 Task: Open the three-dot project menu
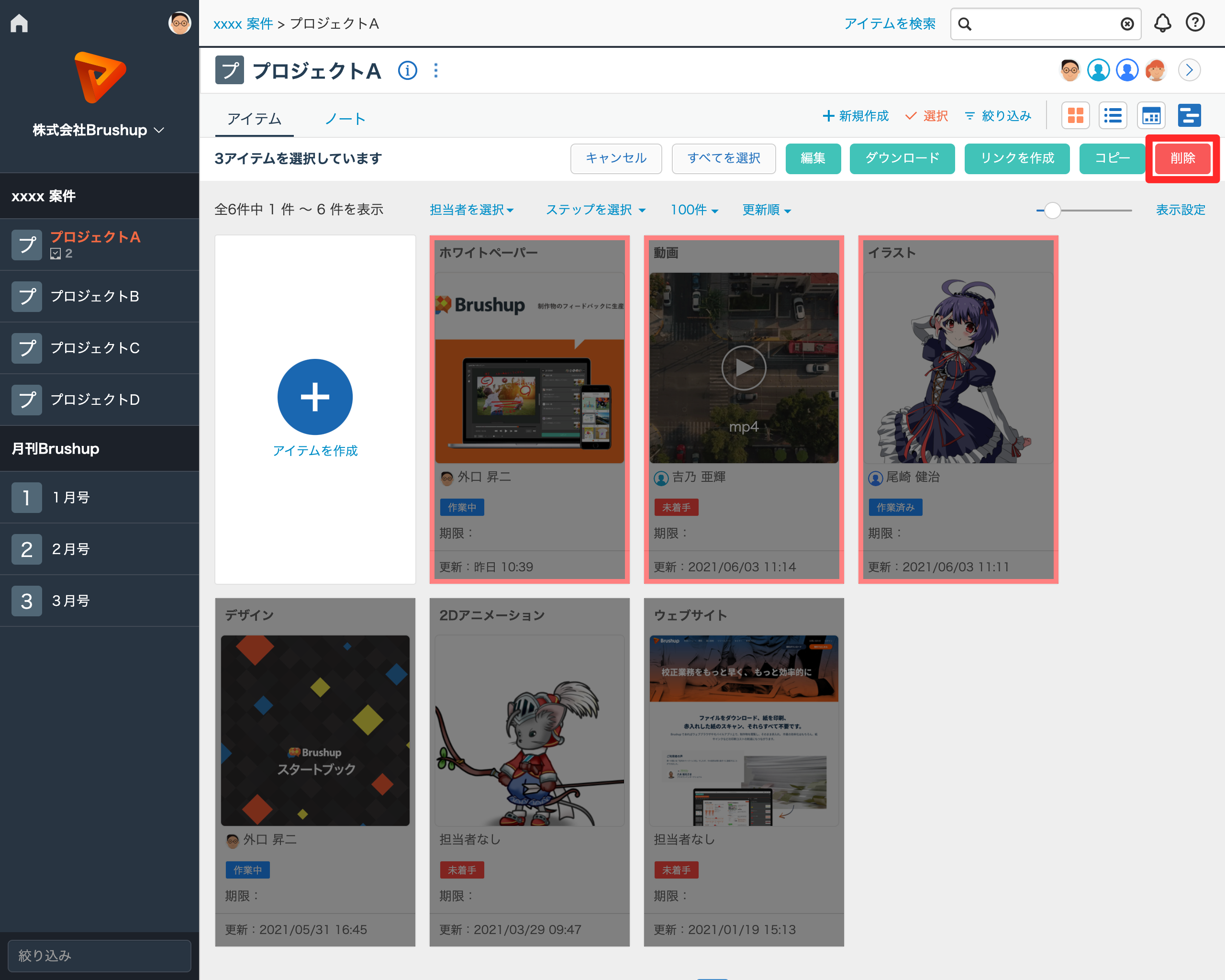coord(436,70)
